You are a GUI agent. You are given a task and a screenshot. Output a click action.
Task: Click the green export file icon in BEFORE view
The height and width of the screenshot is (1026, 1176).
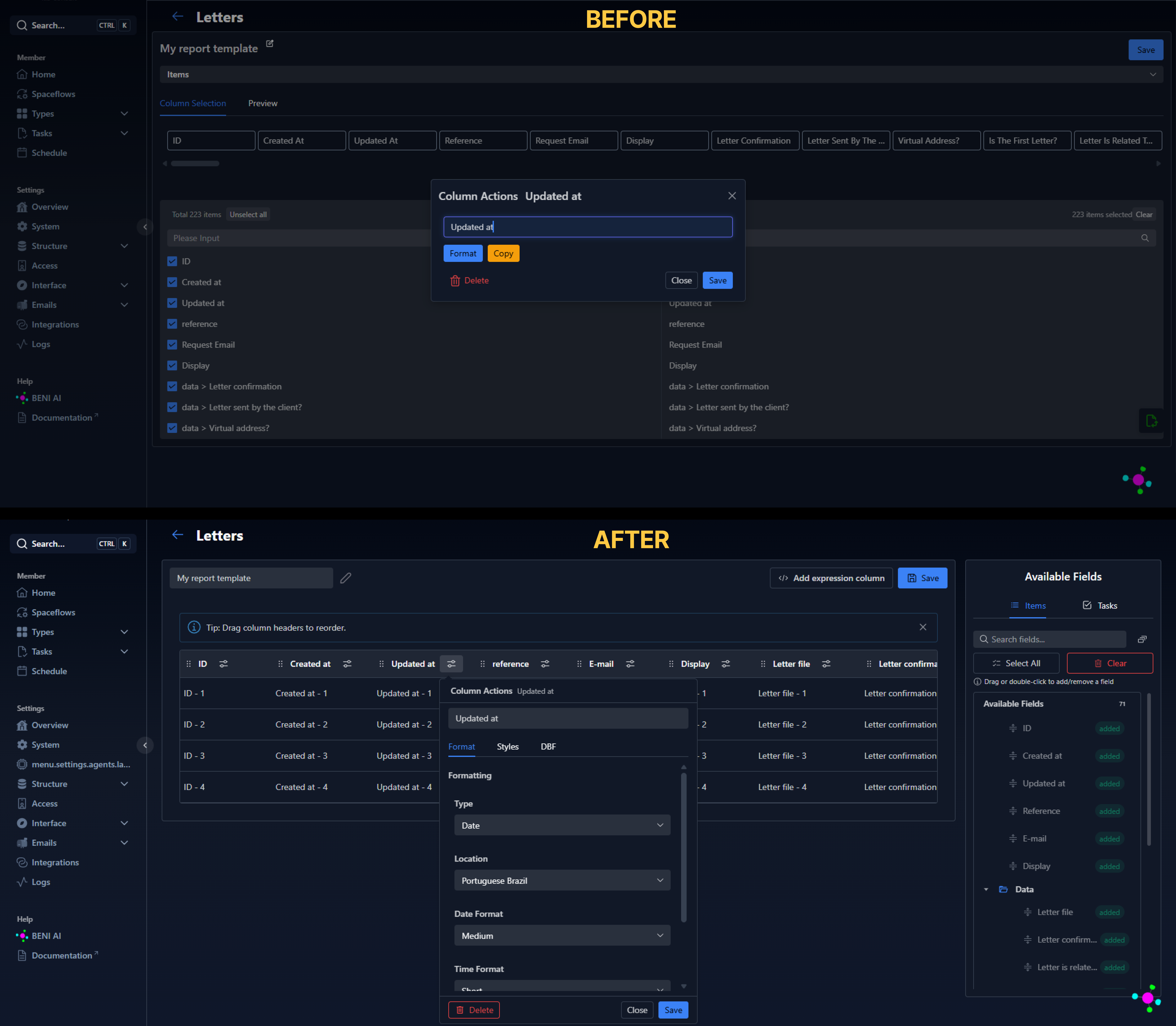(1151, 421)
